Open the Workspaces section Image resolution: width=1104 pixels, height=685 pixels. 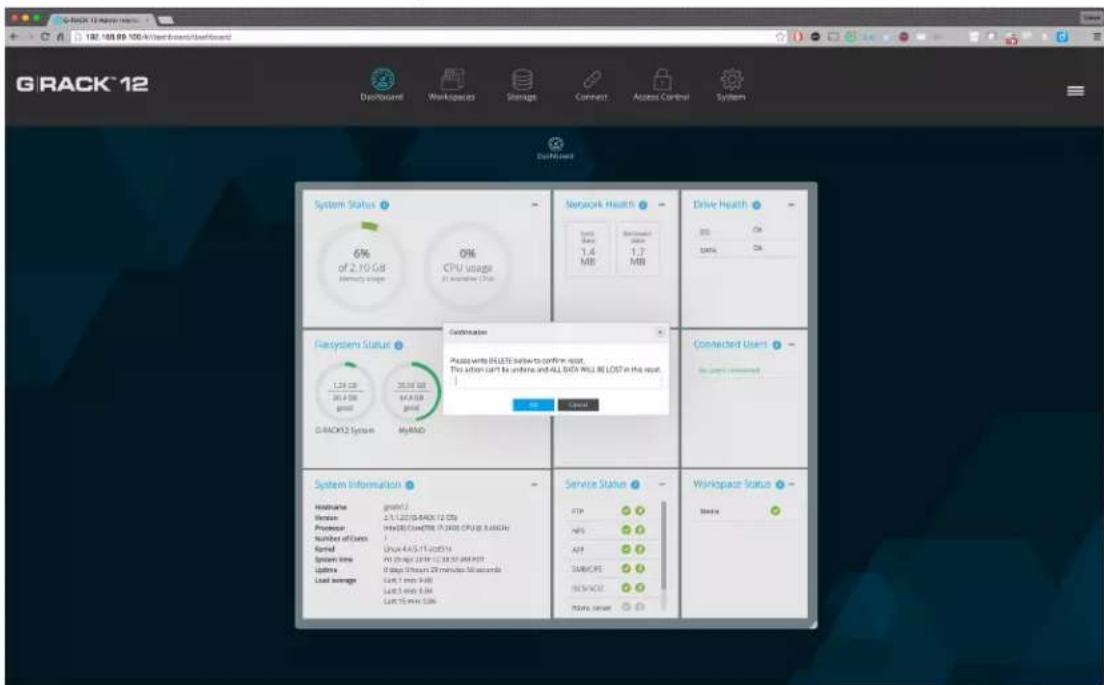[451, 85]
